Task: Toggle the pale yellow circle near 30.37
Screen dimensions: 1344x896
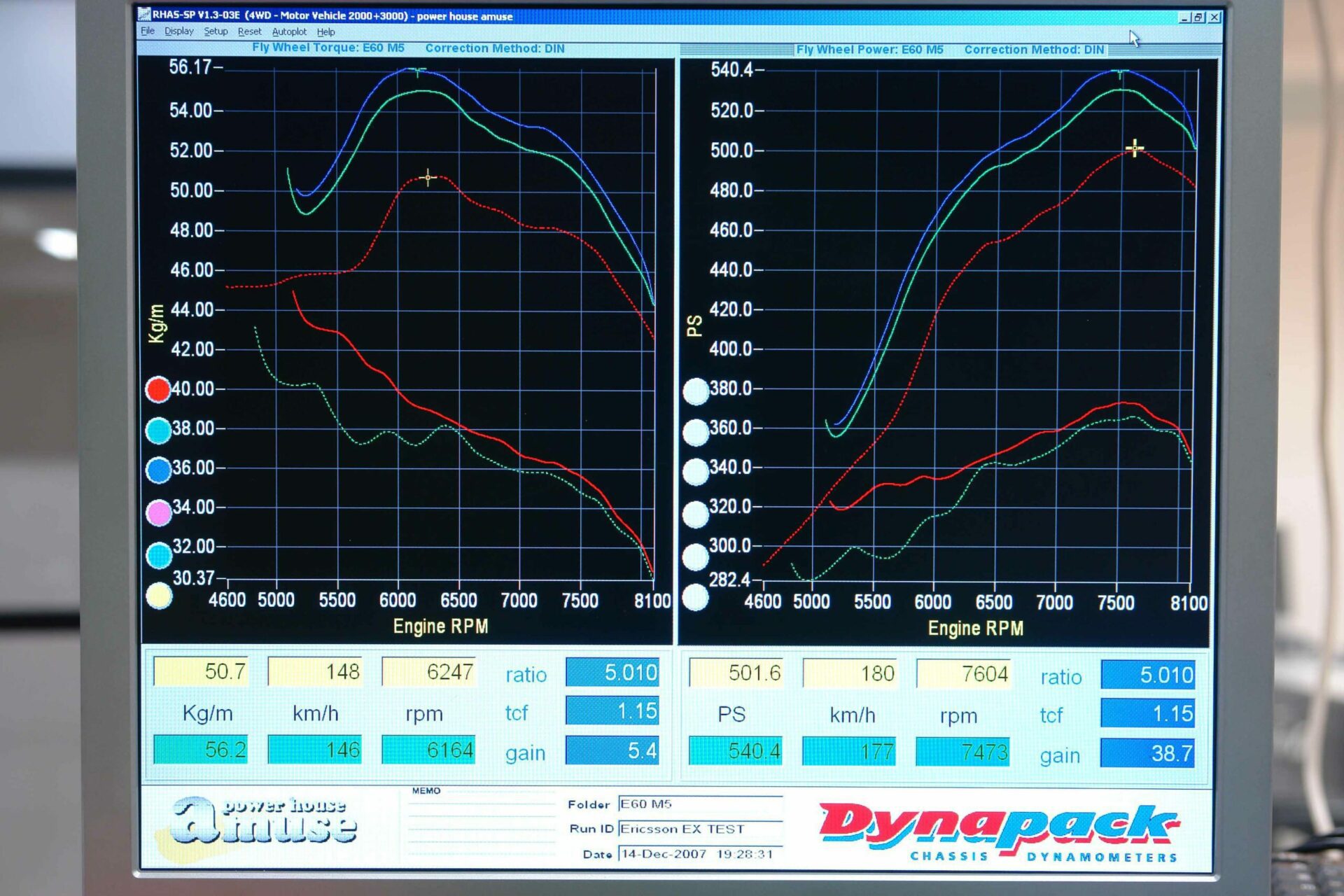Action: pos(160,596)
